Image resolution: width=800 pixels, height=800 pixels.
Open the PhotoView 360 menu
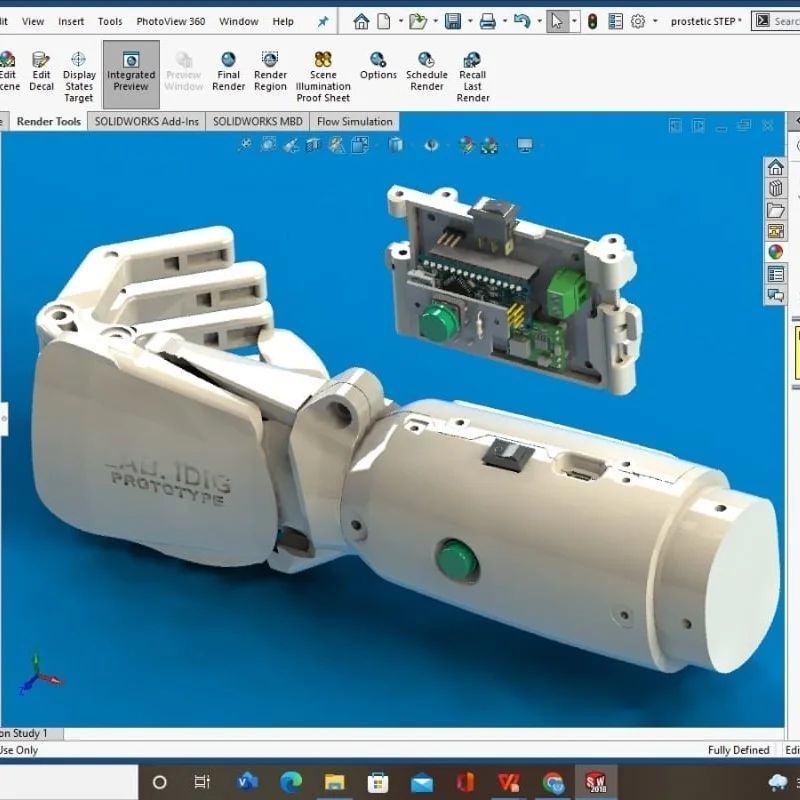pyautogui.click(x=170, y=21)
